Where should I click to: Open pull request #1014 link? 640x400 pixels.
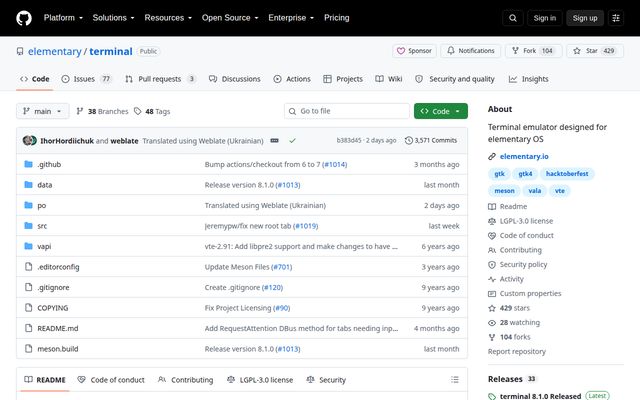click(x=334, y=164)
